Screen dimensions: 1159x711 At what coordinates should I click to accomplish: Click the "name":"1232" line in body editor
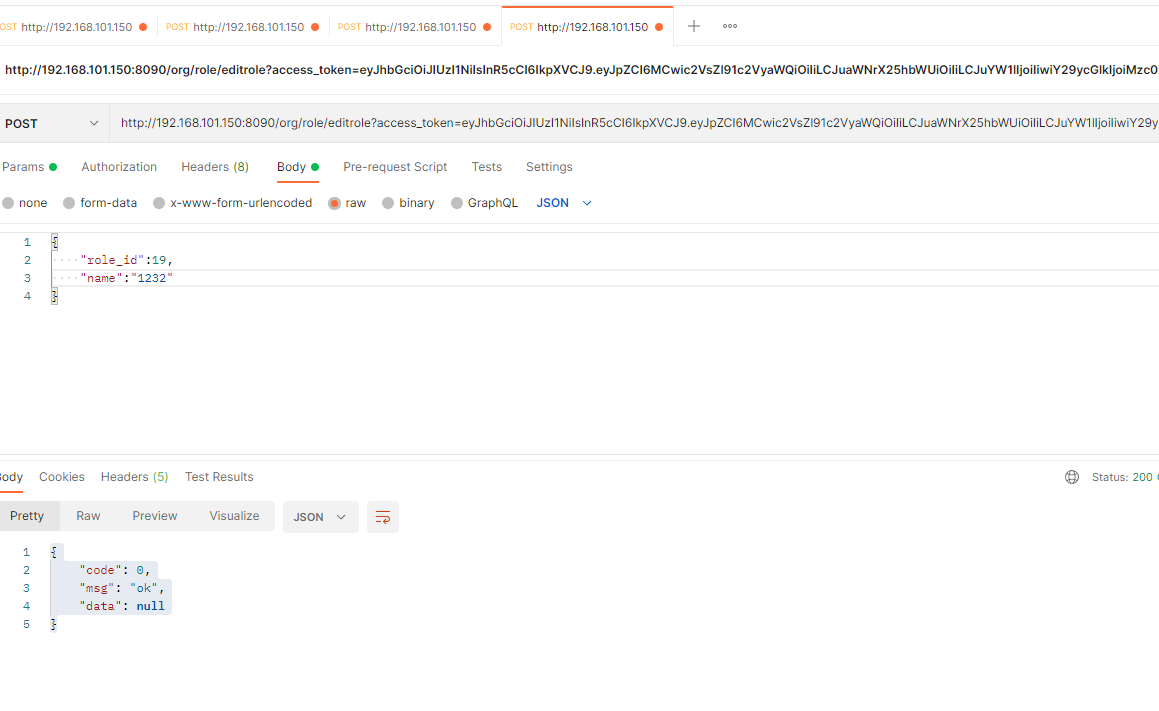(126, 278)
